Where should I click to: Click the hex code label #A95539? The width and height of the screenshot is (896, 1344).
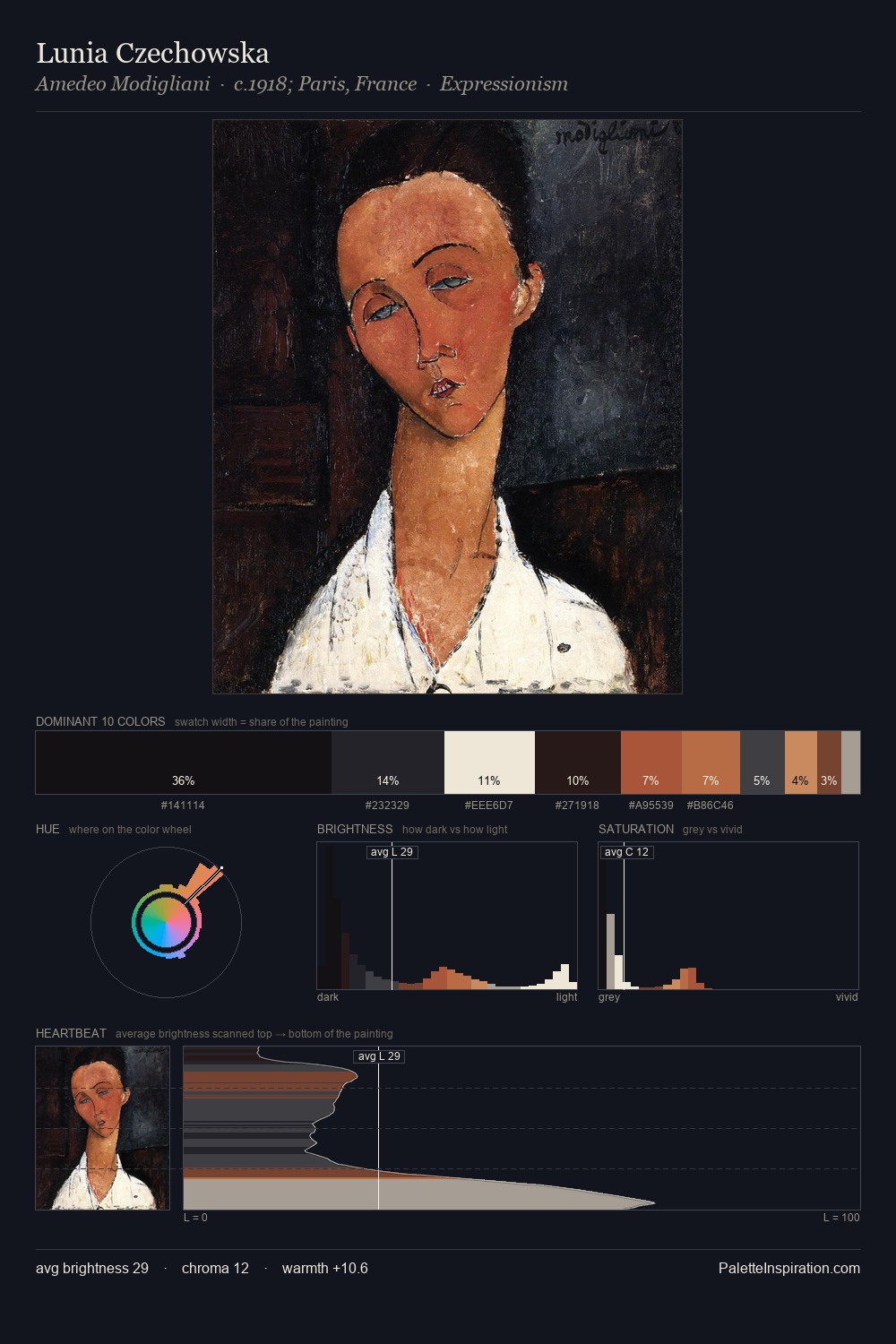coord(650,806)
